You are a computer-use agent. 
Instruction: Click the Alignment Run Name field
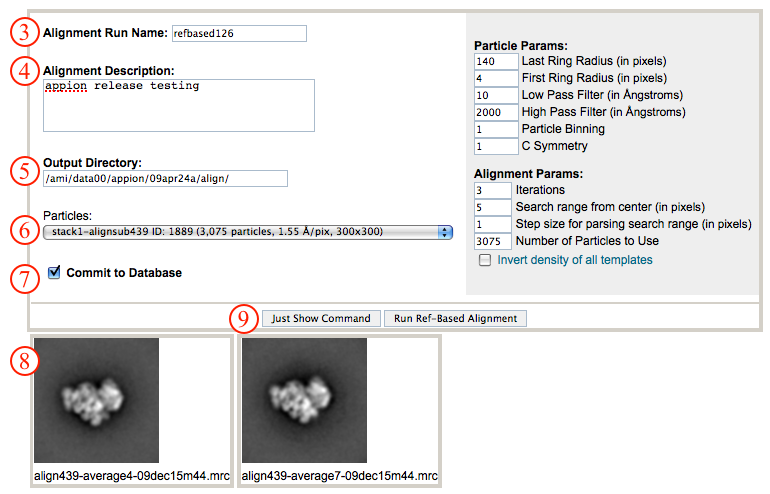tap(239, 33)
